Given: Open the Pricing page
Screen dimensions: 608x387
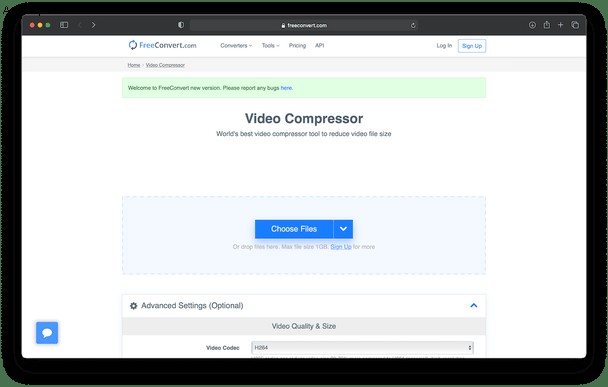Looking at the screenshot, I should (x=297, y=45).
